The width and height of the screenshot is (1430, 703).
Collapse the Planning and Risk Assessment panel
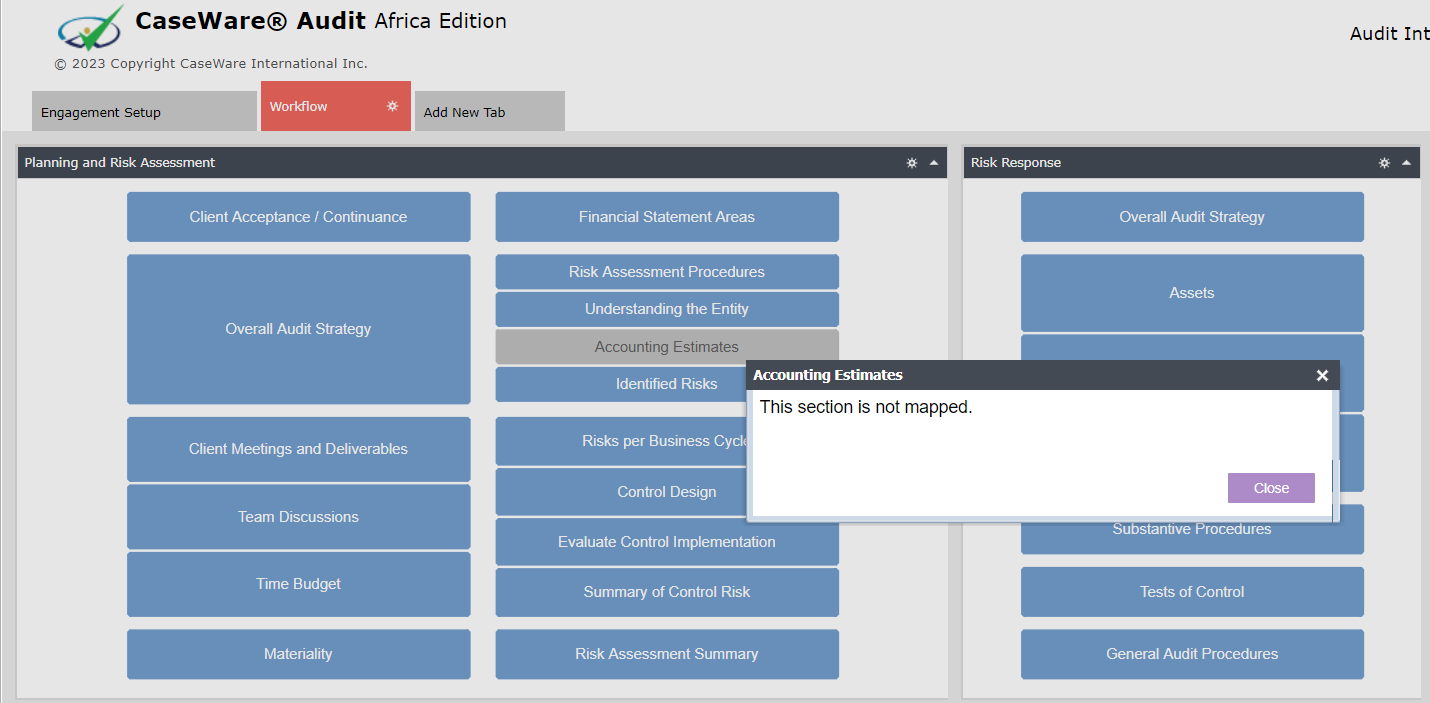point(934,163)
